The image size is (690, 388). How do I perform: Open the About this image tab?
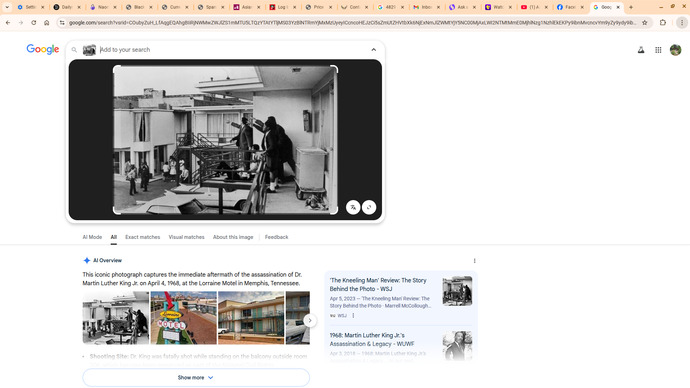tap(233, 237)
